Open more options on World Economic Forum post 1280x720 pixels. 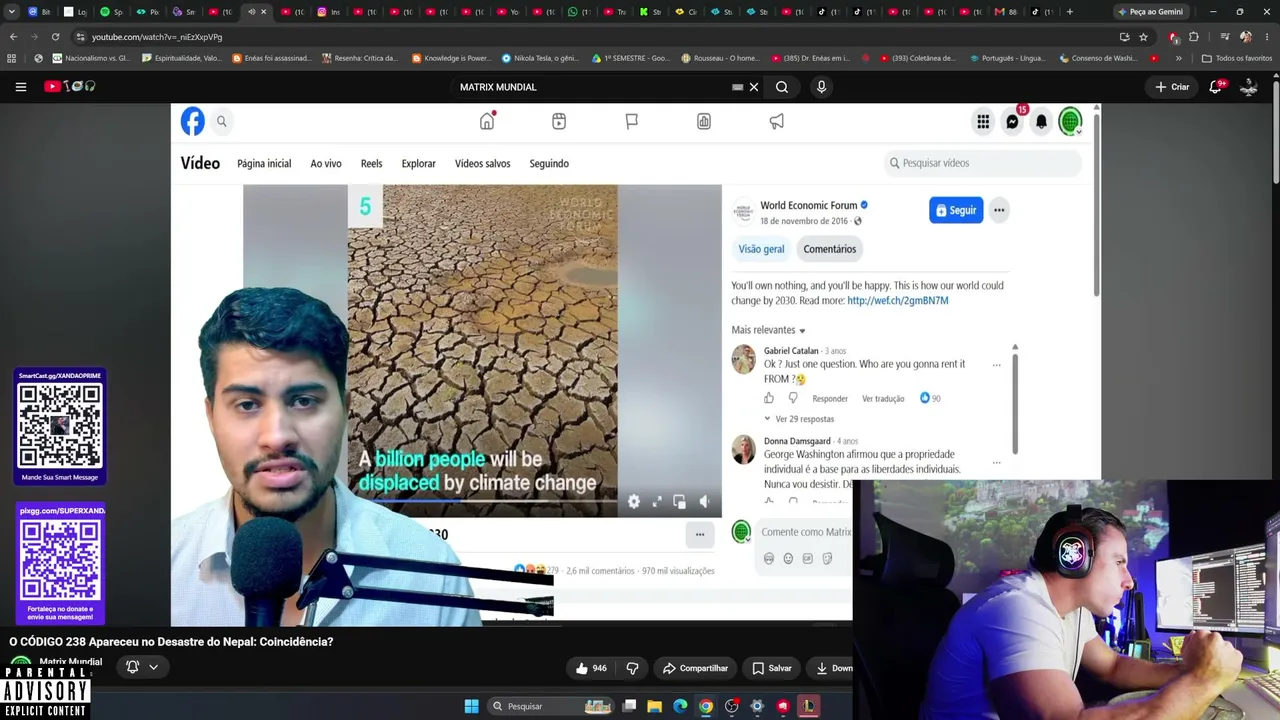click(999, 210)
